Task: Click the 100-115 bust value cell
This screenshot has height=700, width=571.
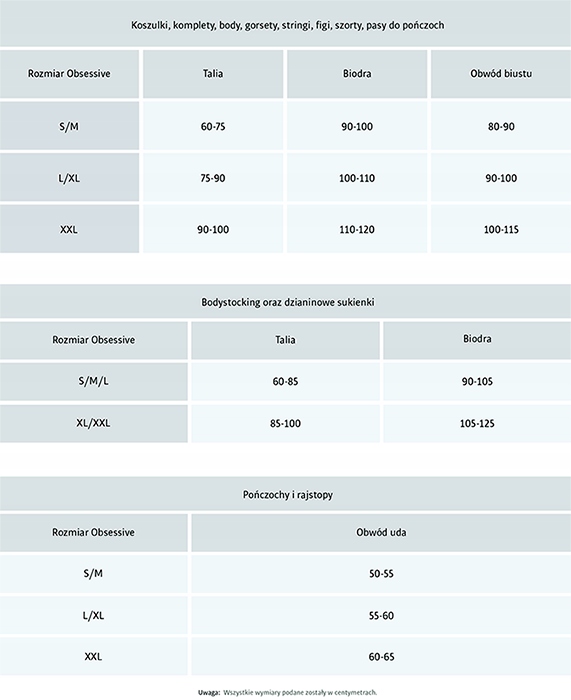Action: (x=501, y=229)
